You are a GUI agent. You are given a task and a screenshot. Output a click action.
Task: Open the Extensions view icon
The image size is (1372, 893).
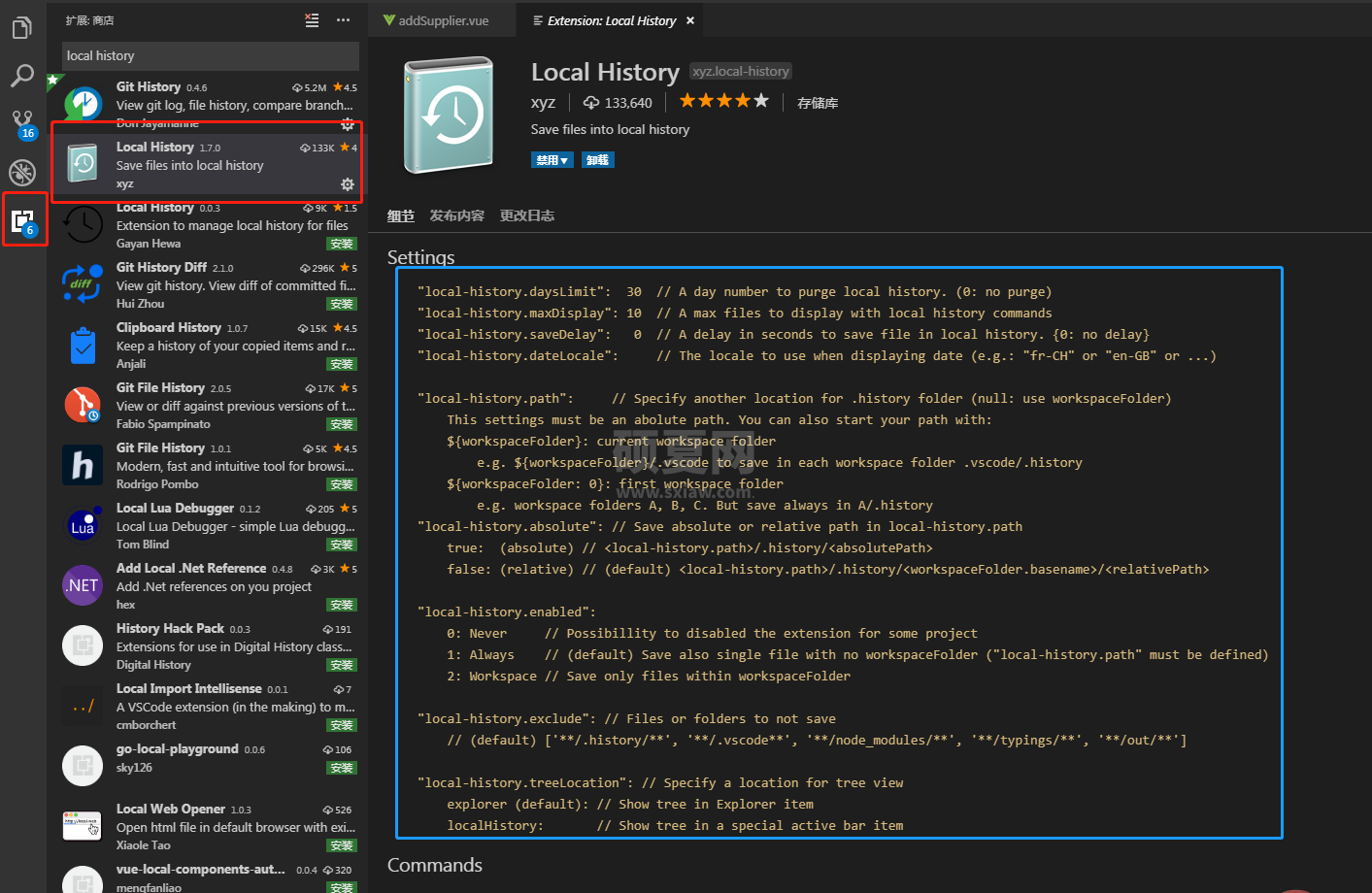tap(23, 221)
